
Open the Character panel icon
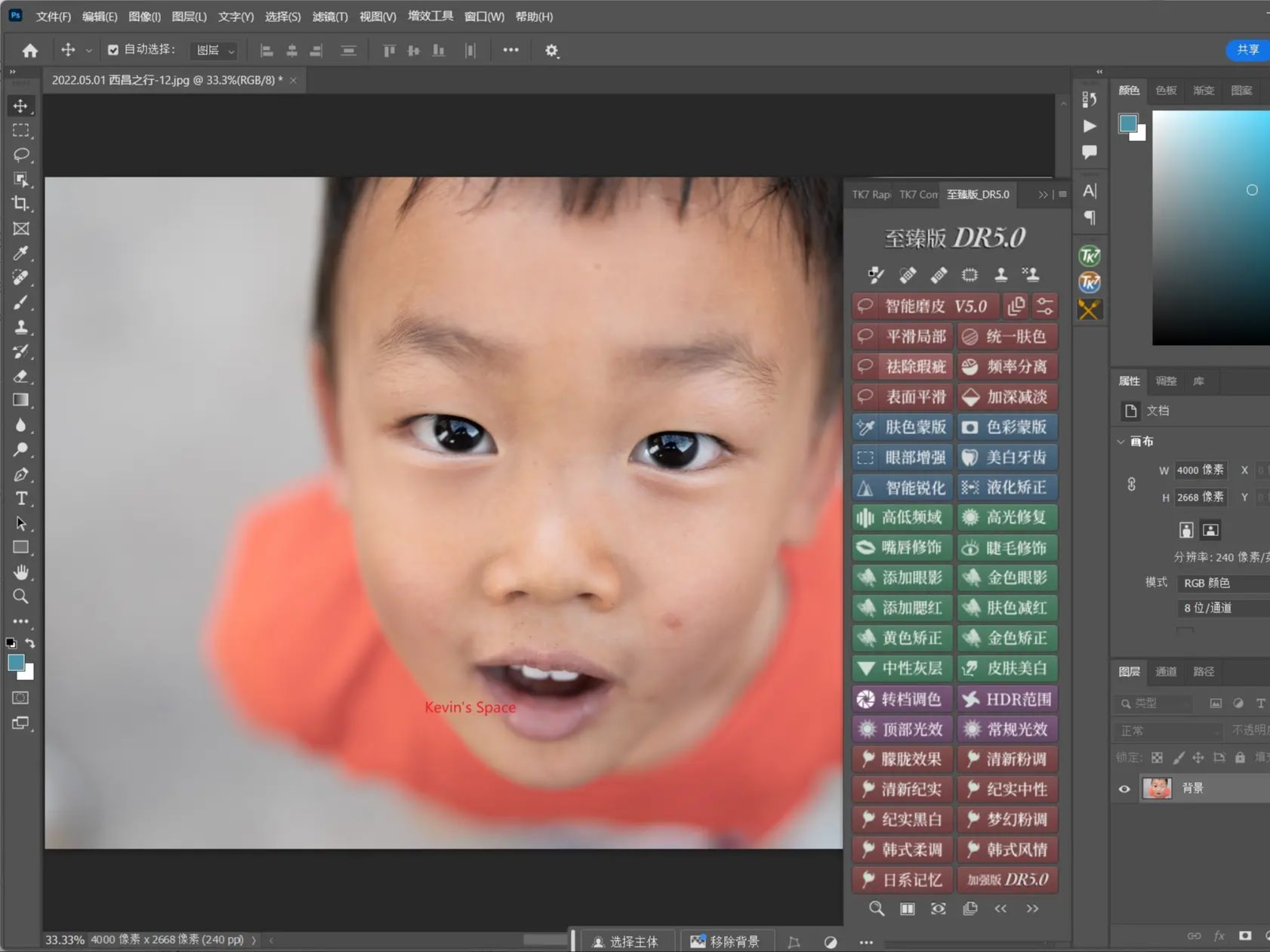(x=1089, y=191)
